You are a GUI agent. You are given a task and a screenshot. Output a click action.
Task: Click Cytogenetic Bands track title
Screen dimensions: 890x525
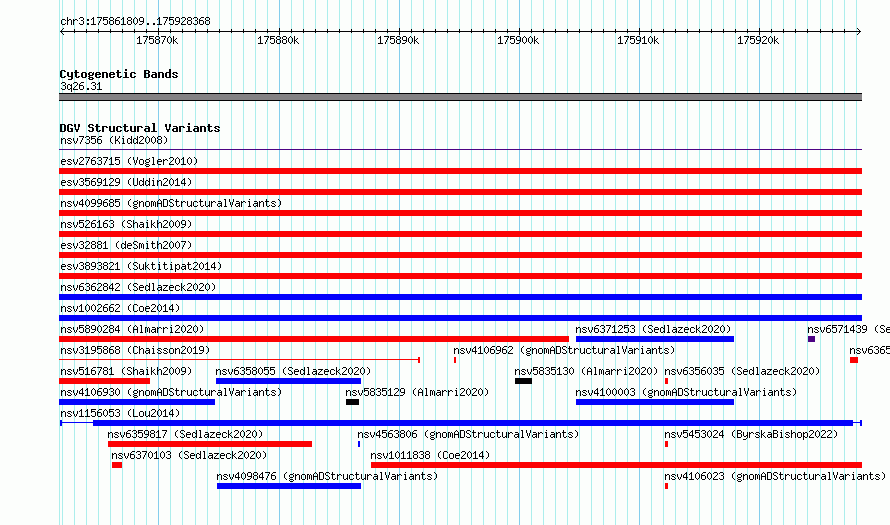point(119,74)
